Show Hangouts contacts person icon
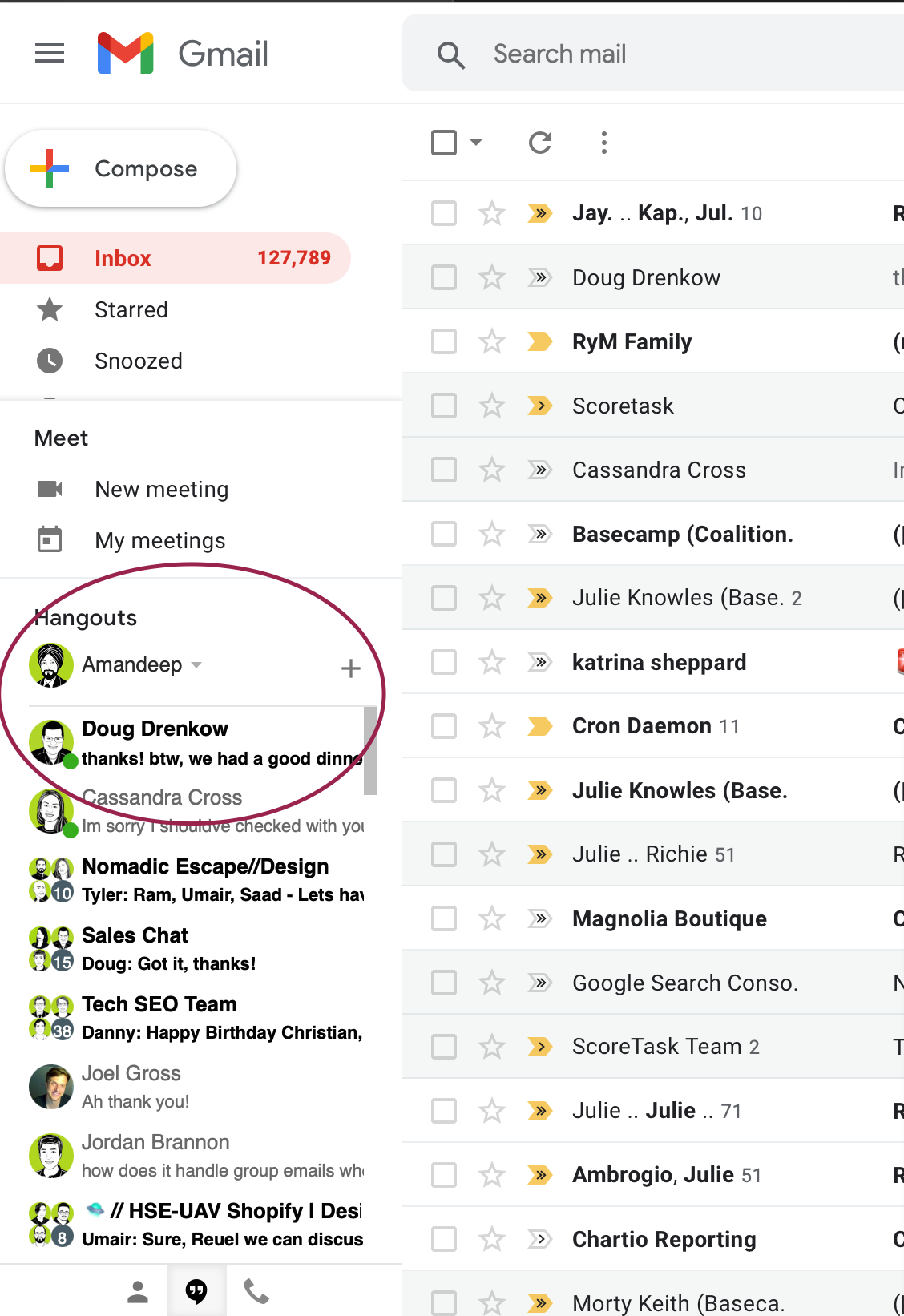Image resolution: width=904 pixels, height=1316 pixels. point(138,1291)
